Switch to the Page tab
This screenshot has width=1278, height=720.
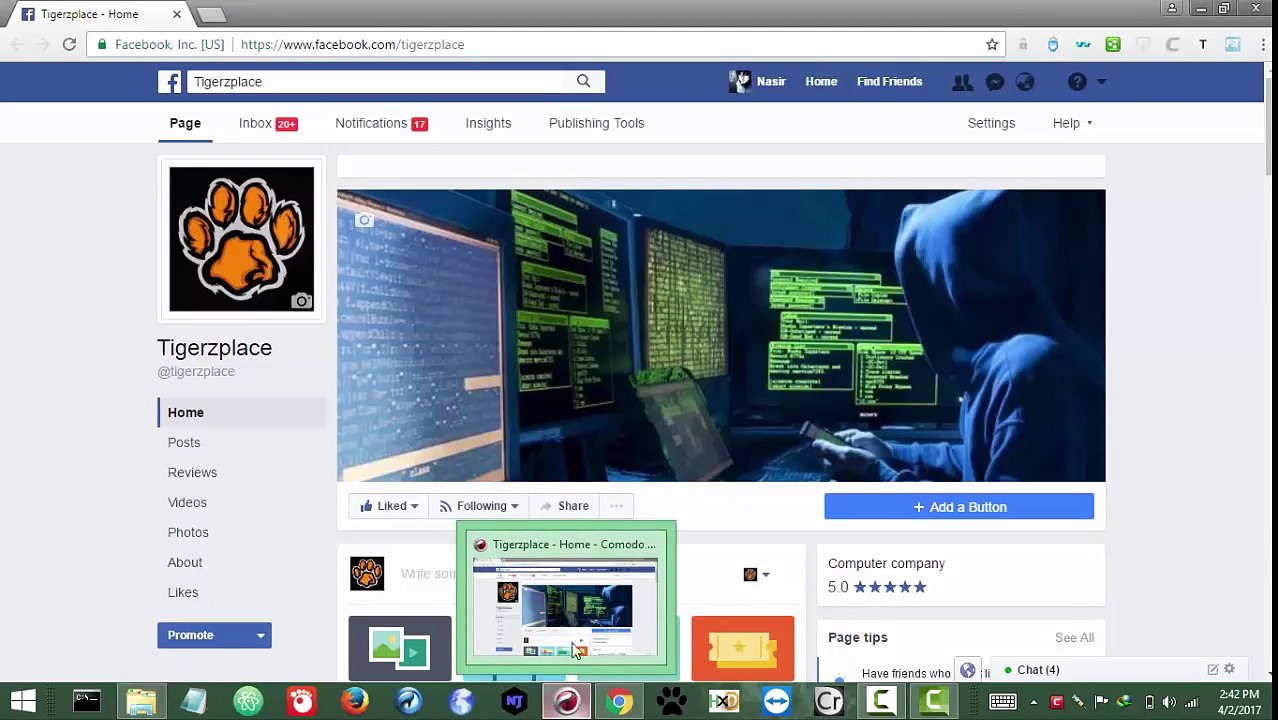pos(185,123)
